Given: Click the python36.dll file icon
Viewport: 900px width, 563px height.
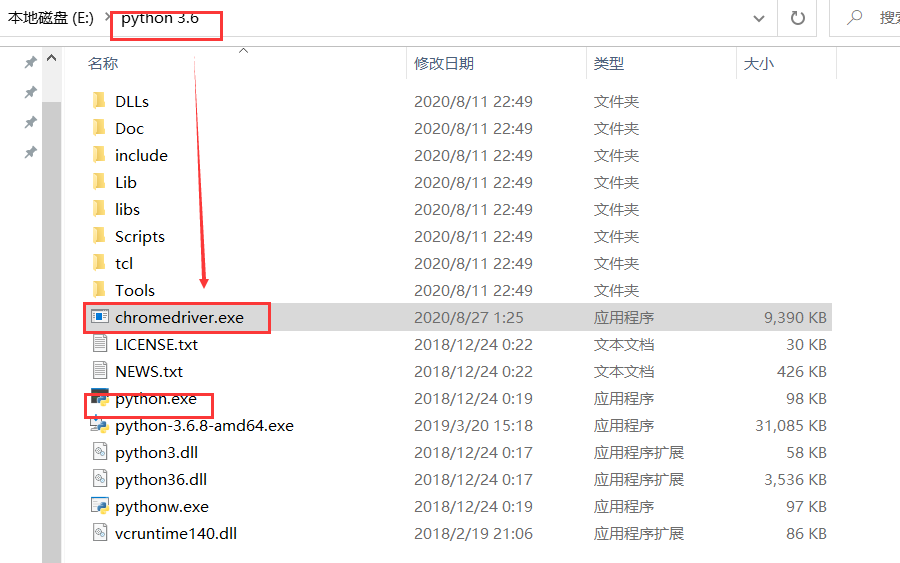Looking at the screenshot, I should (100, 479).
